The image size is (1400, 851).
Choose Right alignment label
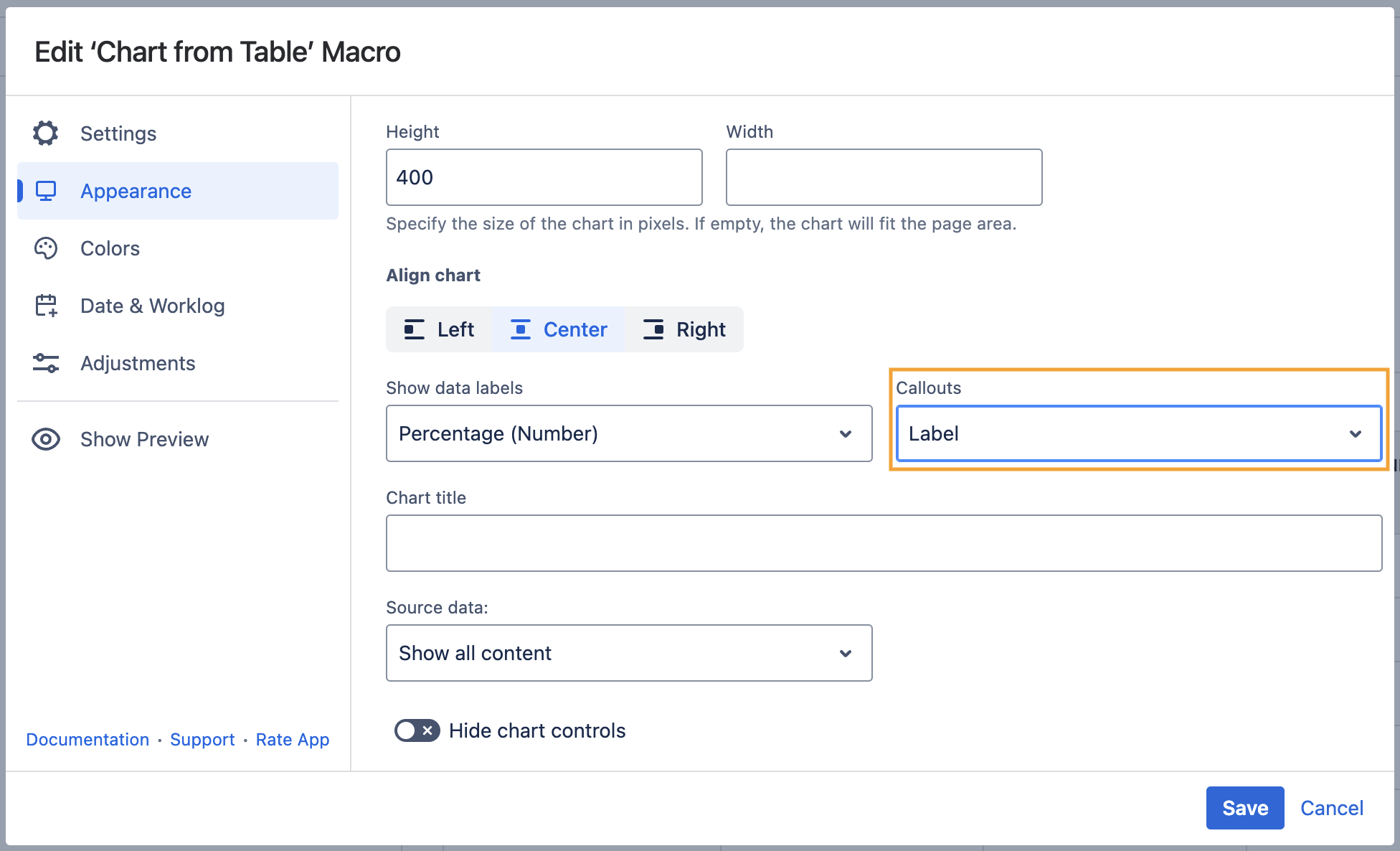(x=701, y=329)
